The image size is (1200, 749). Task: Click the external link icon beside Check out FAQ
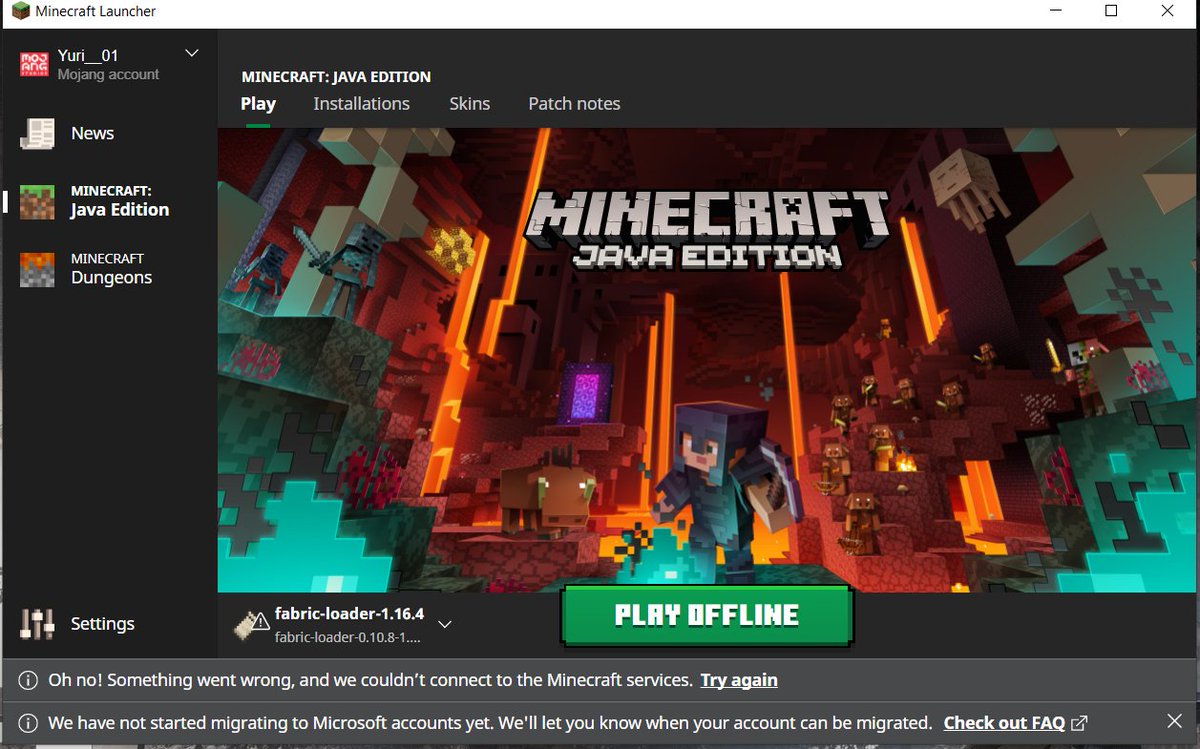pos(1079,723)
